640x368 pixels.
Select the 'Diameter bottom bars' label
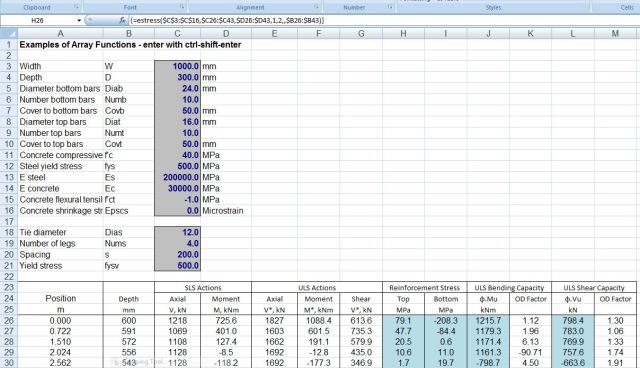(60, 89)
